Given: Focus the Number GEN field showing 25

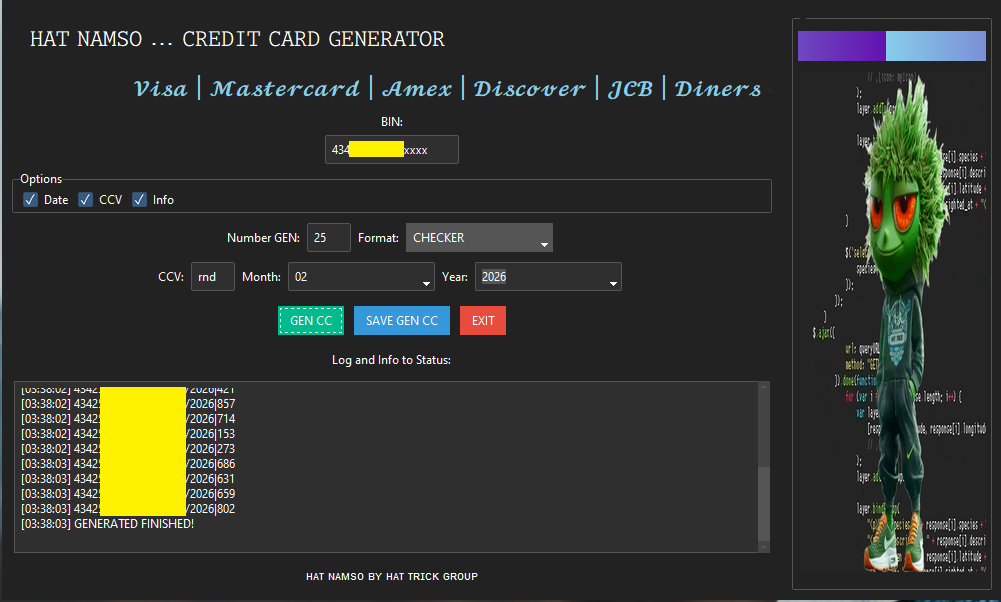Looking at the screenshot, I should tap(328, 238).
